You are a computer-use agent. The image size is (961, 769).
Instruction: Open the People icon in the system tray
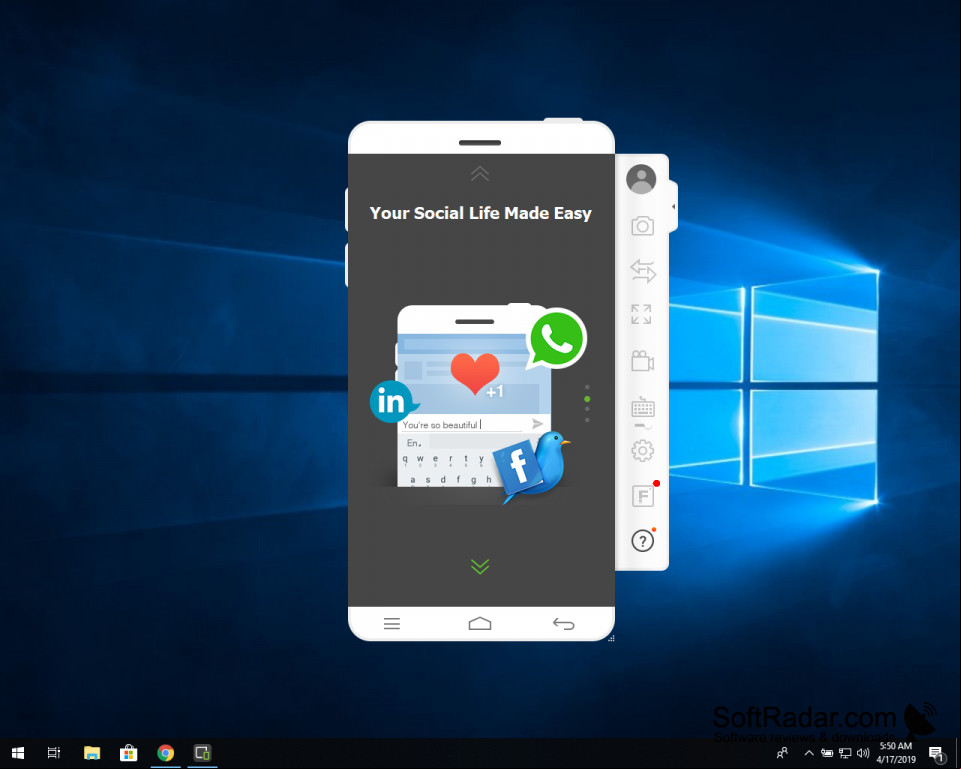pyautogui.click(x=783, y=753)
